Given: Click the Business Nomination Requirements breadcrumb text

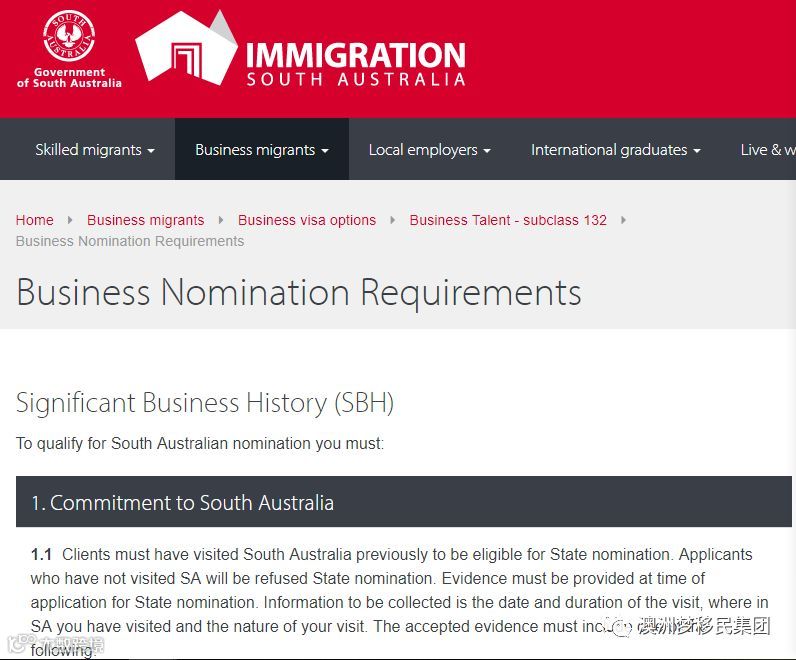Looking at the screenshot, I should click(130, 241).
